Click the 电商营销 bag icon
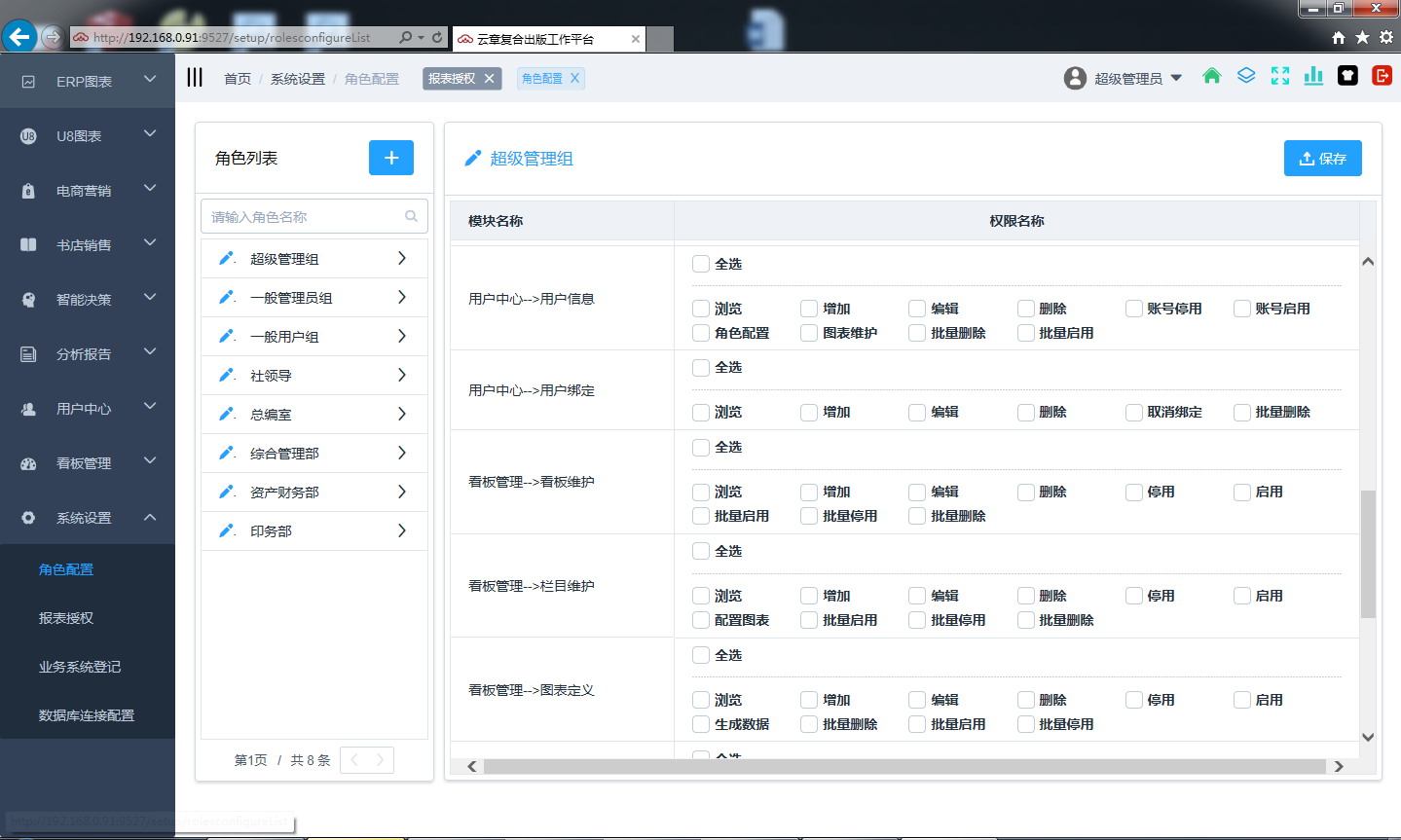This screenshot has height=840, width=1401. [x=28, y=191]
